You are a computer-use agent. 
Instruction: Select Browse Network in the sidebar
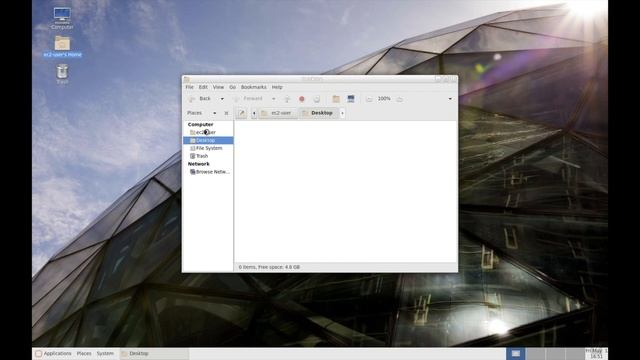pyautogui.click(x=208, y=172)
